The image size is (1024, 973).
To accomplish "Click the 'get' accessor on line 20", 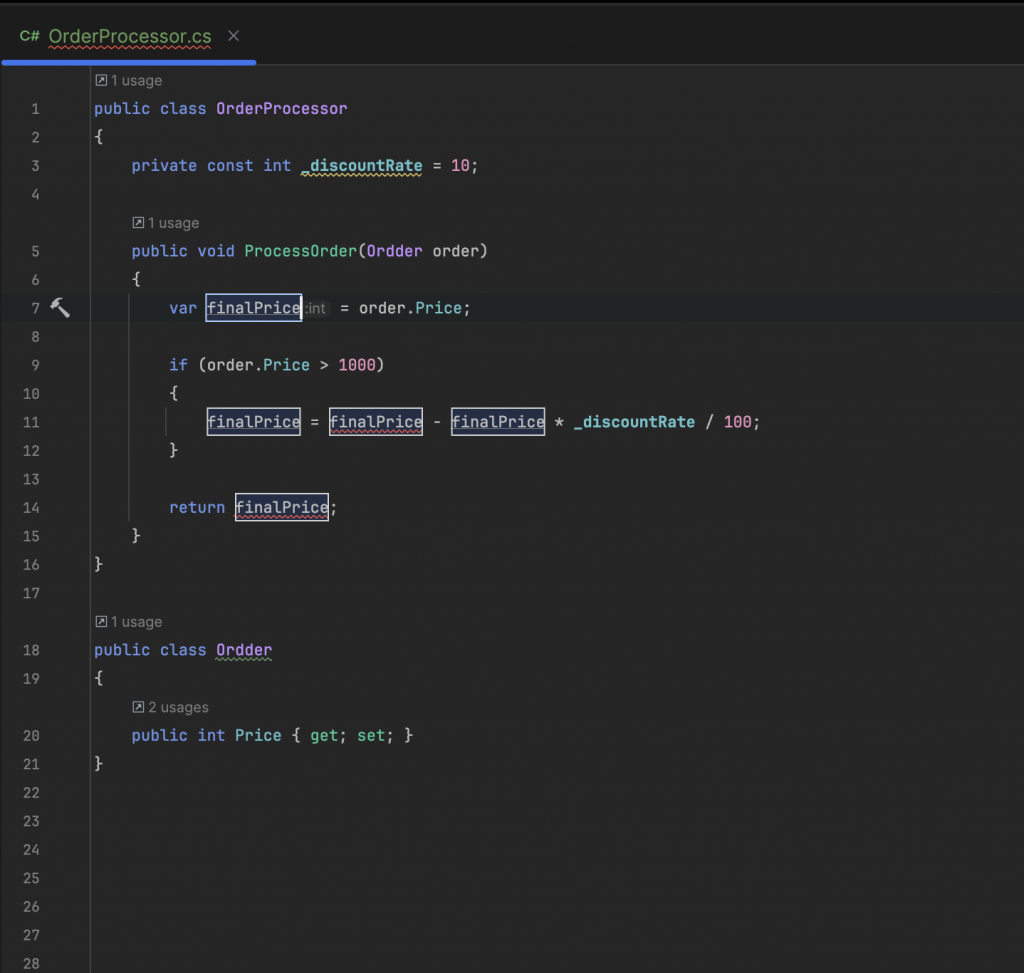I will (324, 736).
